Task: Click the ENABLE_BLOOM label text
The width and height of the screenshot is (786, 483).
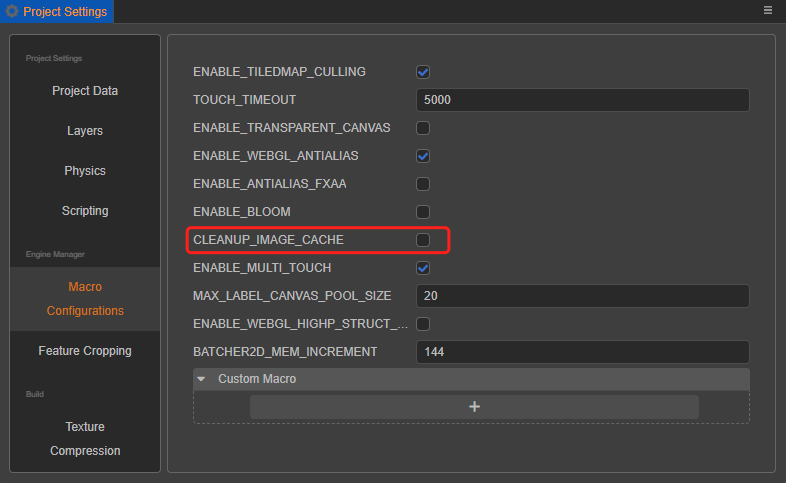Action: (242, 212)
